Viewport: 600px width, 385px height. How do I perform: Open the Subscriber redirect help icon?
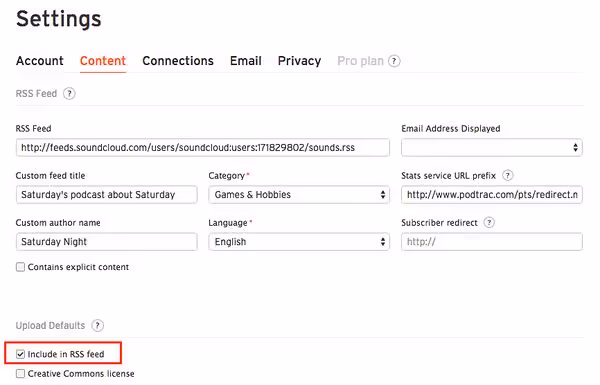(489, 223)
